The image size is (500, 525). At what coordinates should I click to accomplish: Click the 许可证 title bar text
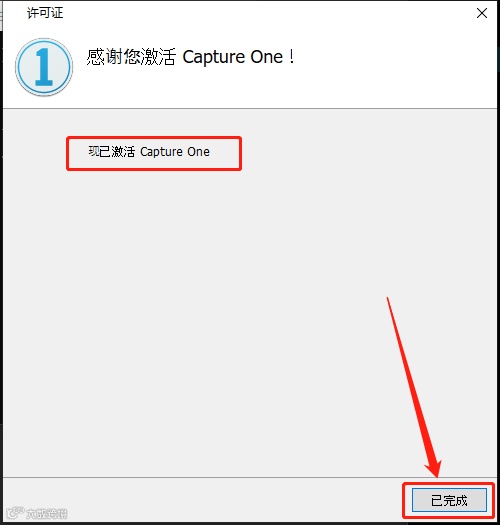point(45,13)
